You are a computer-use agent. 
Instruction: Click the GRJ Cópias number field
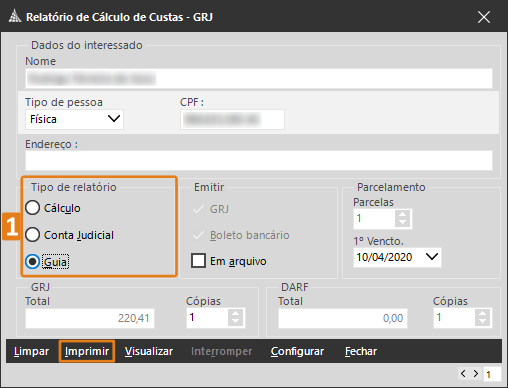[x=207, y=318]
